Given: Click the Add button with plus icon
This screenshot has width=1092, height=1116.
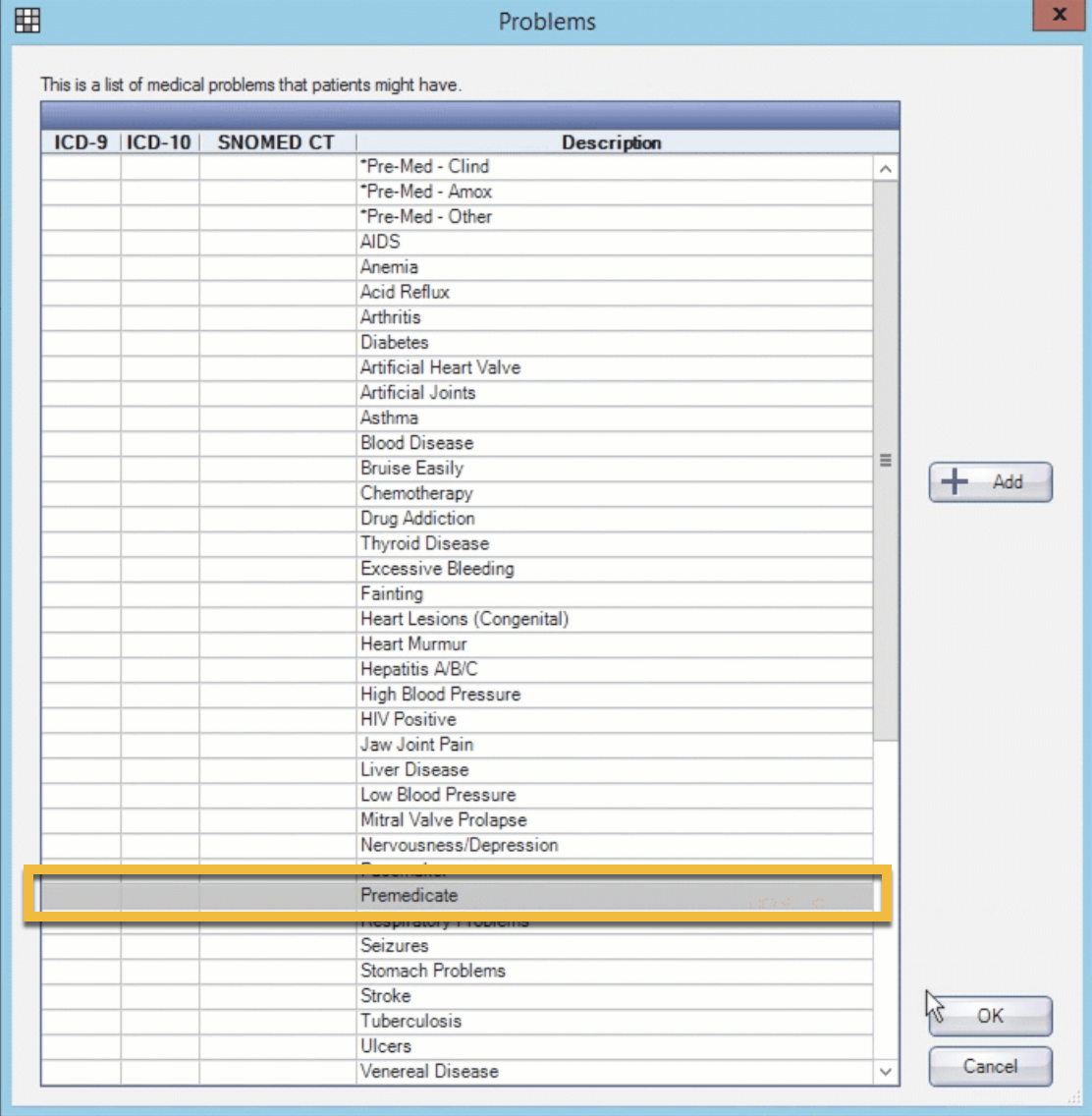Looking at the screenshot, I should tap(990, 482).
